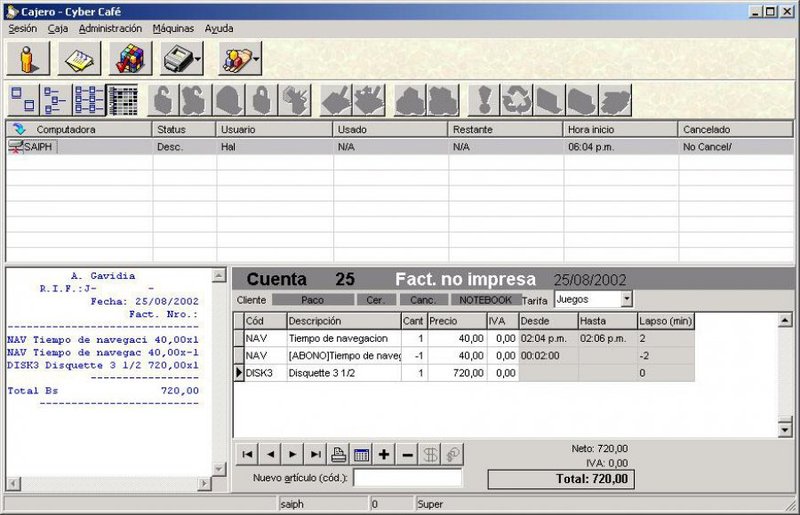Focus the Nuevo artículo code input field
Screen dimensions: 800x515
408,478
